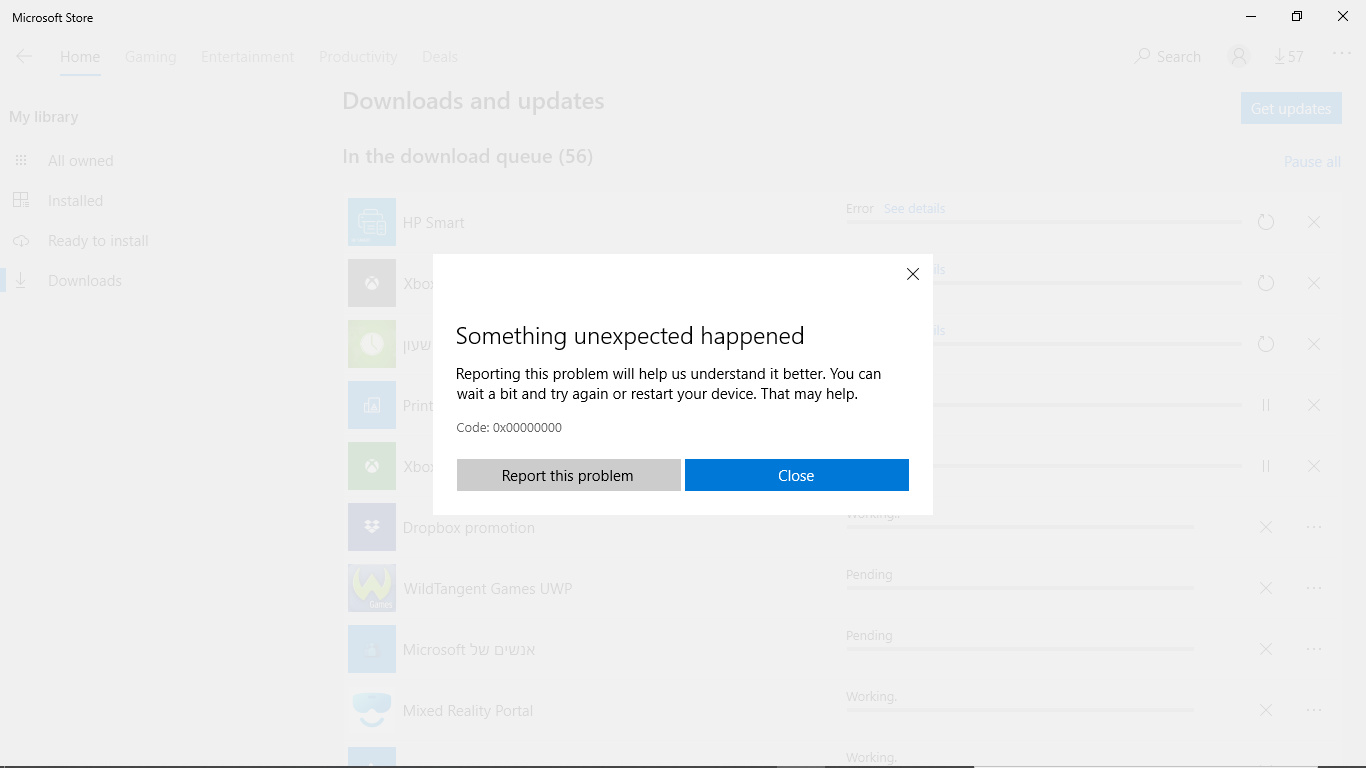Retry the HP Smart download
1366x768 pixels.
(1266, 222)
